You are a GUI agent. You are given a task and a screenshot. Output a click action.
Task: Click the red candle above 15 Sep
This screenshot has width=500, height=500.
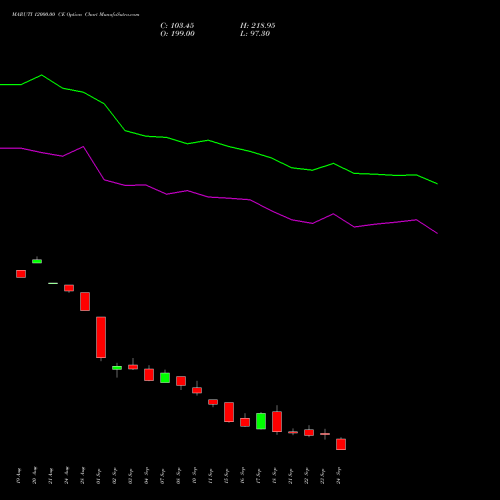pyautogui.click(x=229, y=412)
